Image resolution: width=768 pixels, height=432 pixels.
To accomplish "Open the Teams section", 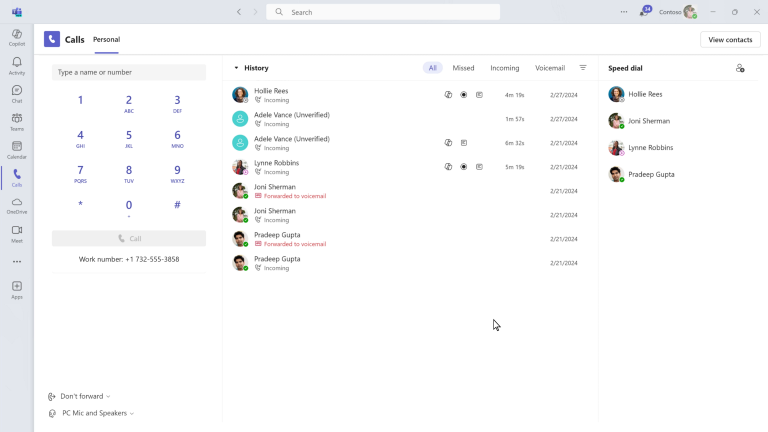I will [x=17, y=122].
